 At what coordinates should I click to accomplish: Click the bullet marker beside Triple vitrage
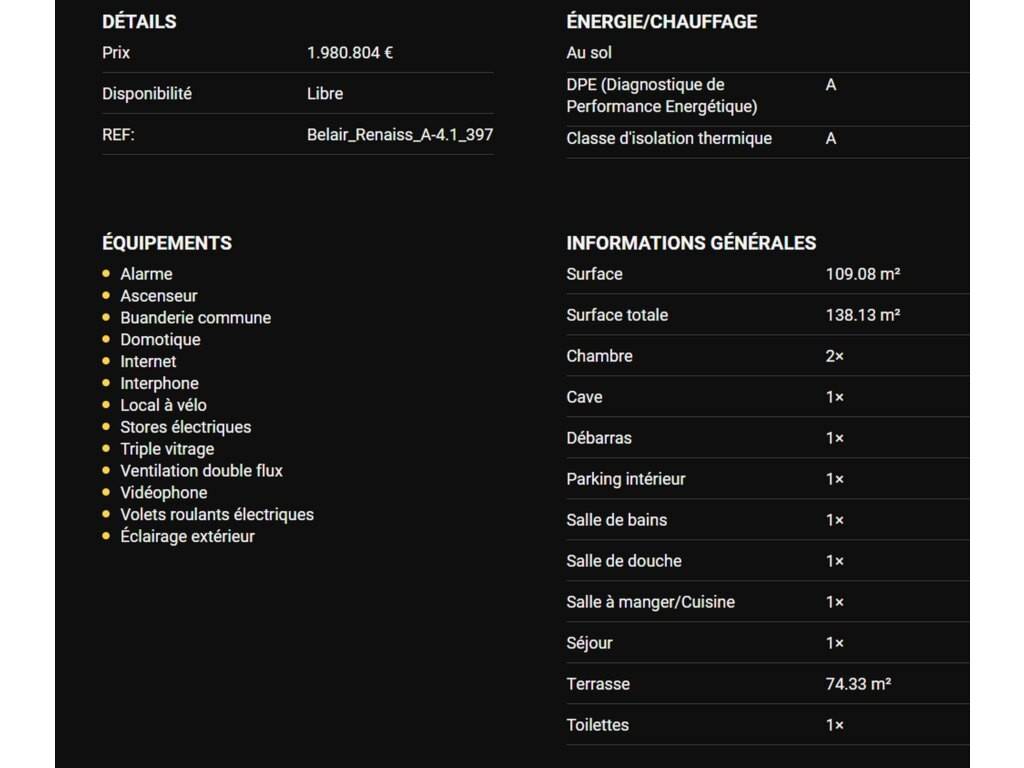coord(106,449)
